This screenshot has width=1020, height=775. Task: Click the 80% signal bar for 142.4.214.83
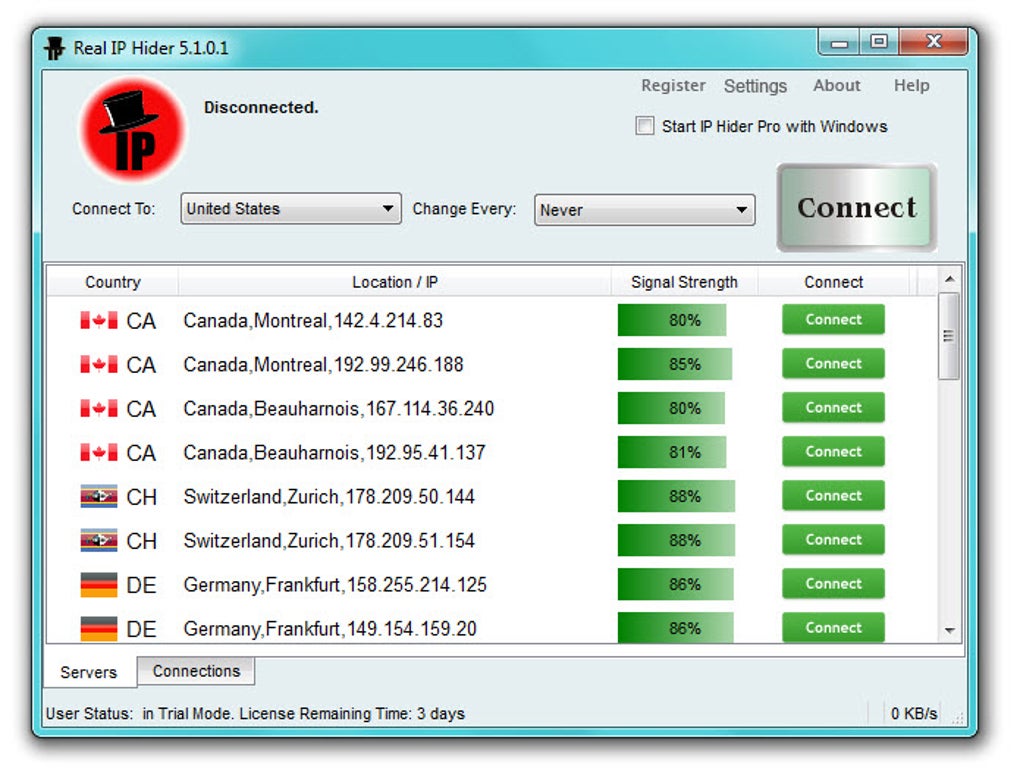(x=672, y=320)
